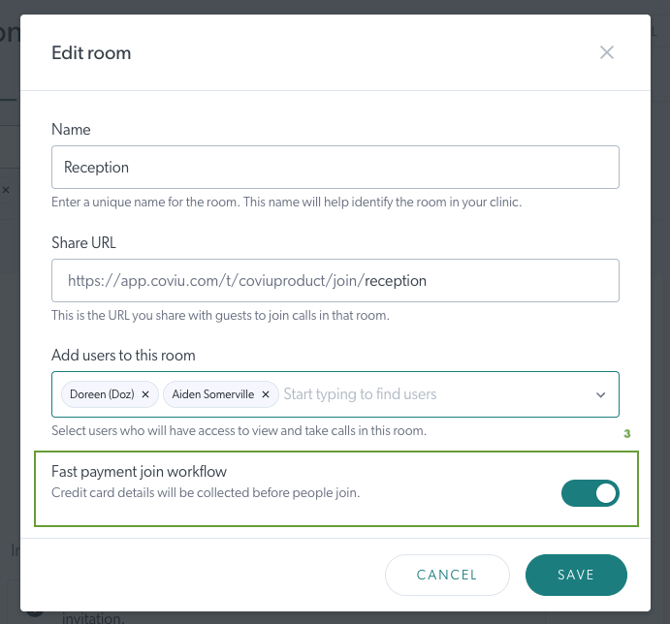The height and width of the screenshot is (624, 670).
Task: Remove Aiden Somerville from the room
Action: click(265, 395)
